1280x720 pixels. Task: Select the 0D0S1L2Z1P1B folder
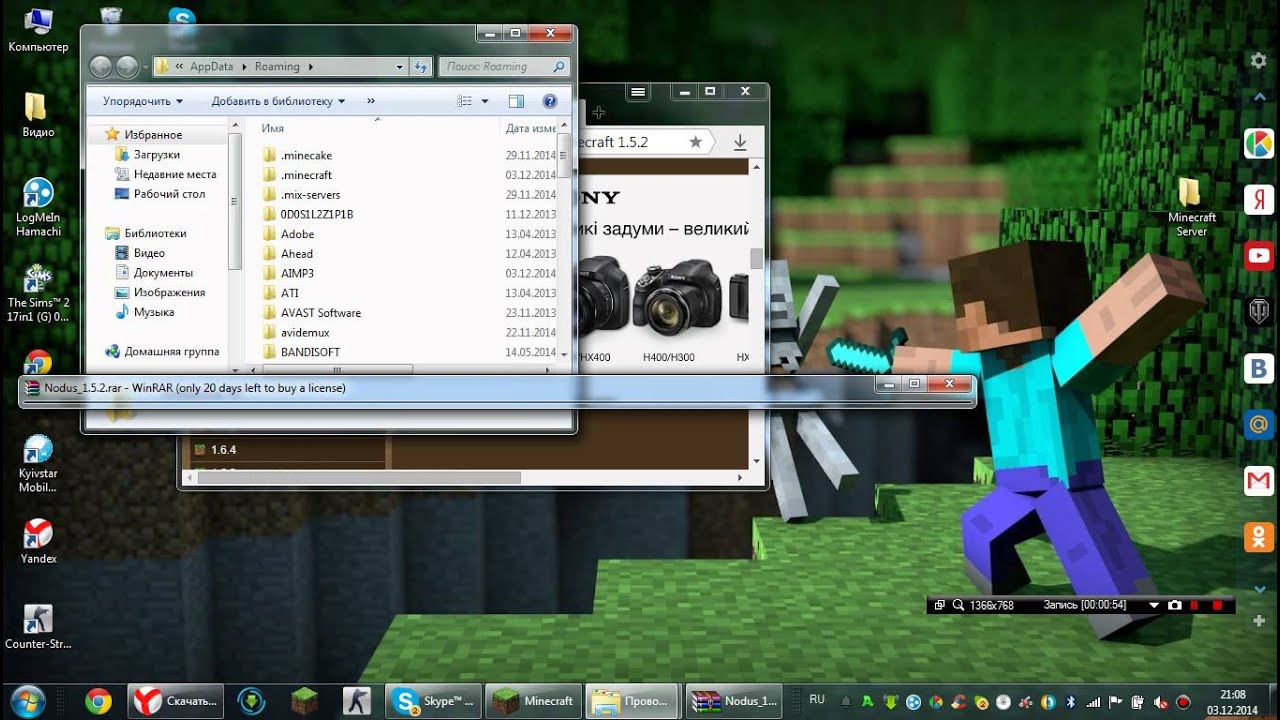316,214
